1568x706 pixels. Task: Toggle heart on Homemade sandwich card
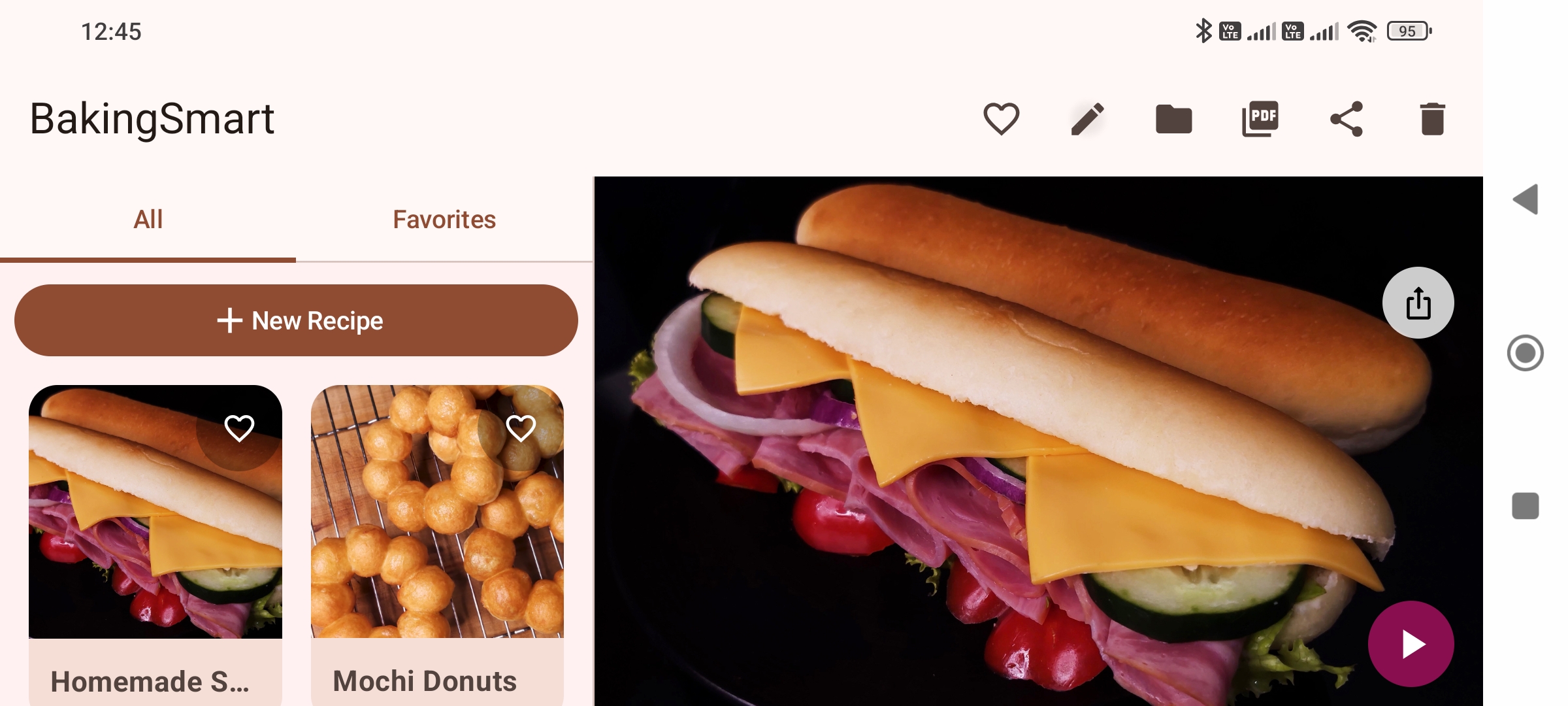239,428
